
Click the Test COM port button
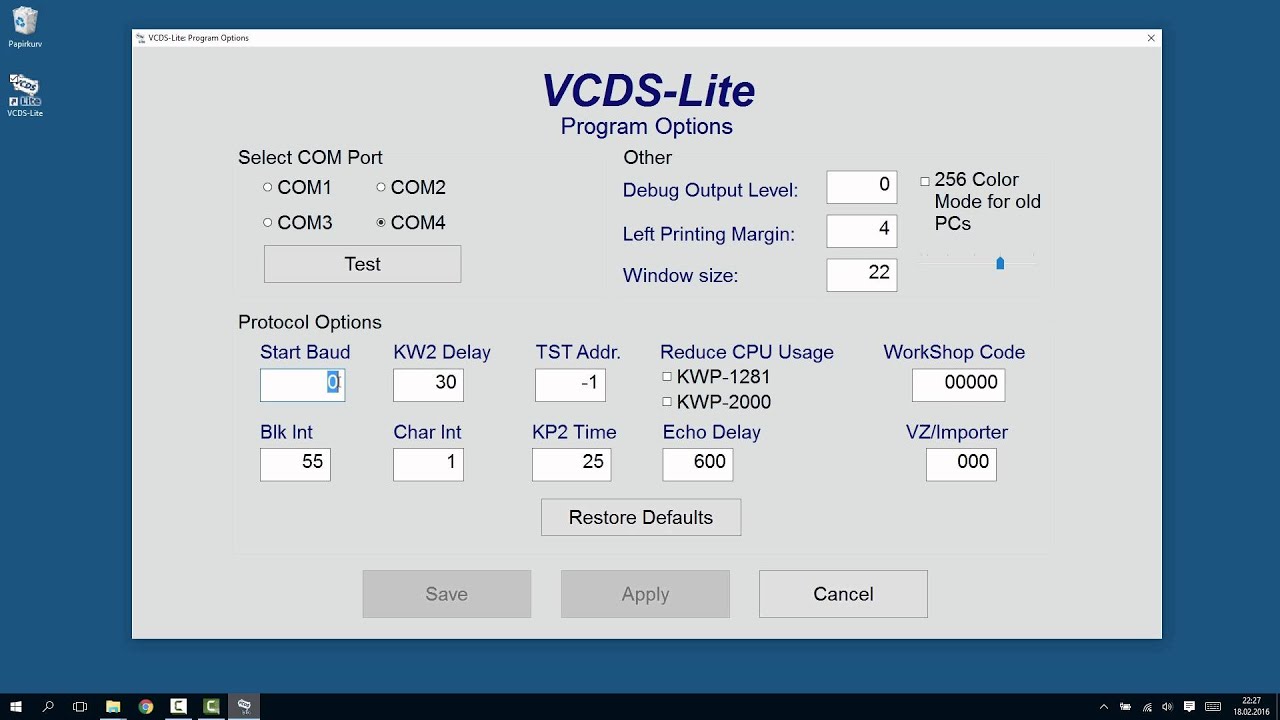click(362, 264)
